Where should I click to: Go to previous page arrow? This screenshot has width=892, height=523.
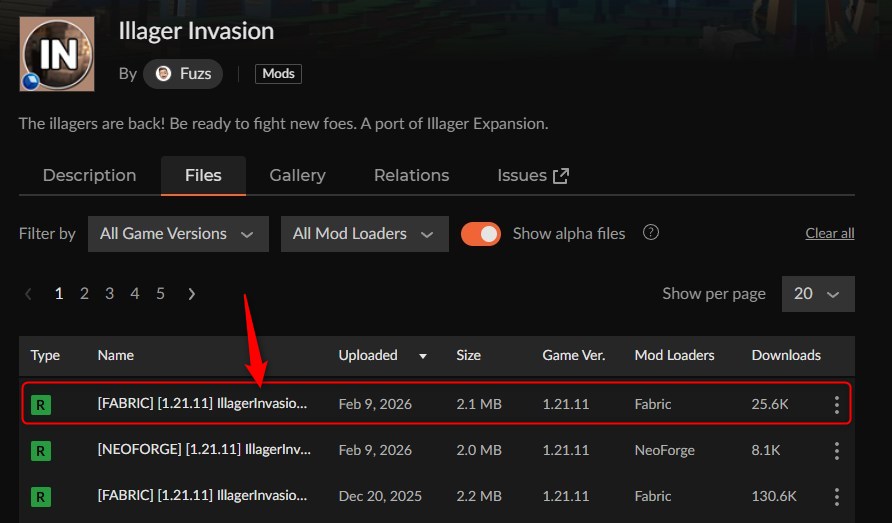tap(28, 294)
